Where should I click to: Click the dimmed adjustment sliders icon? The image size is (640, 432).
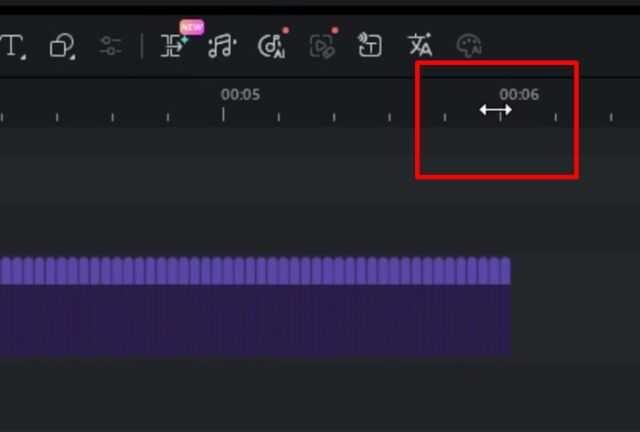coord(110,46)
